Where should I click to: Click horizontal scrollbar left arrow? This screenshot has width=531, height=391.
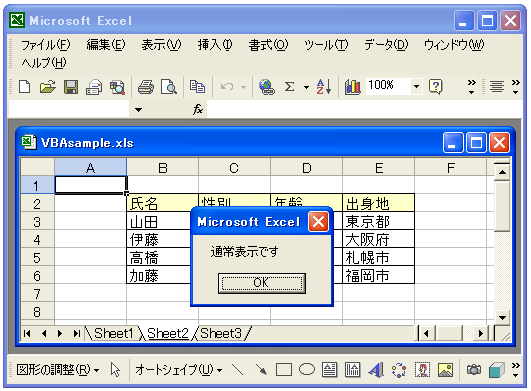pos(426,334)
